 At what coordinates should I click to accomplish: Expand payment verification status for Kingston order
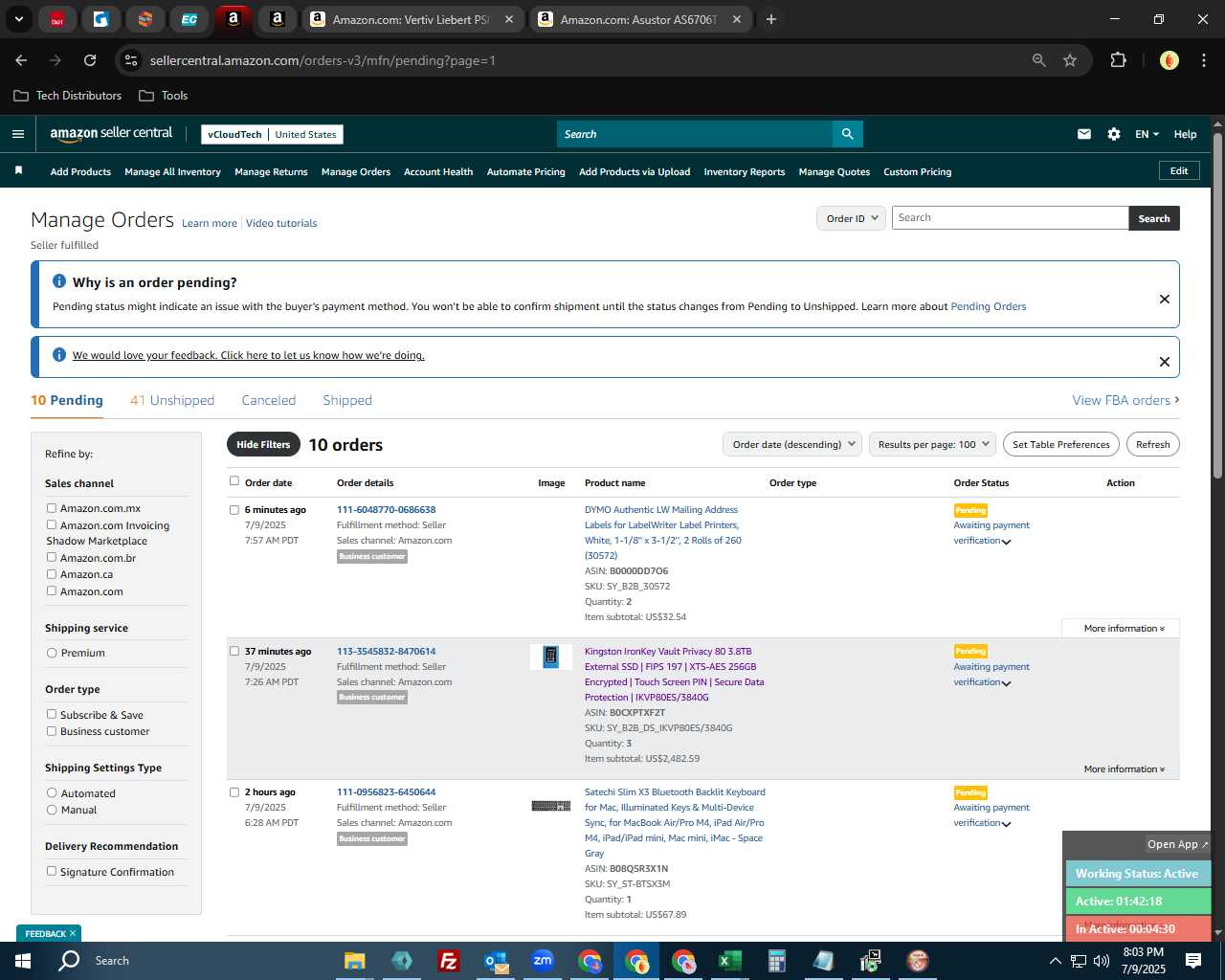1006,683
